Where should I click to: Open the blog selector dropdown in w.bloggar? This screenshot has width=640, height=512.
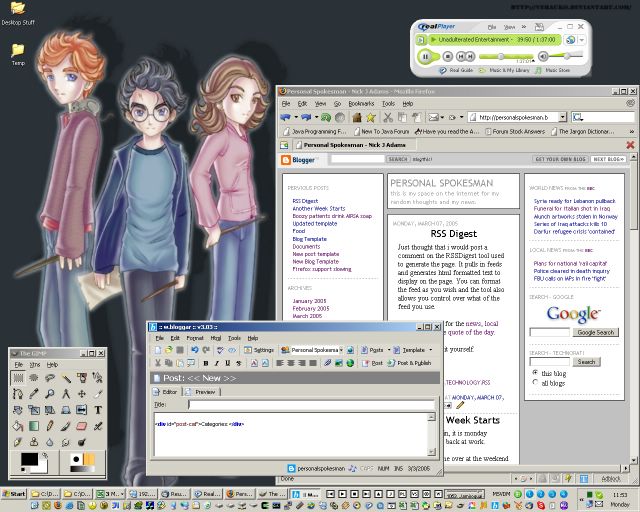(341, 350)
